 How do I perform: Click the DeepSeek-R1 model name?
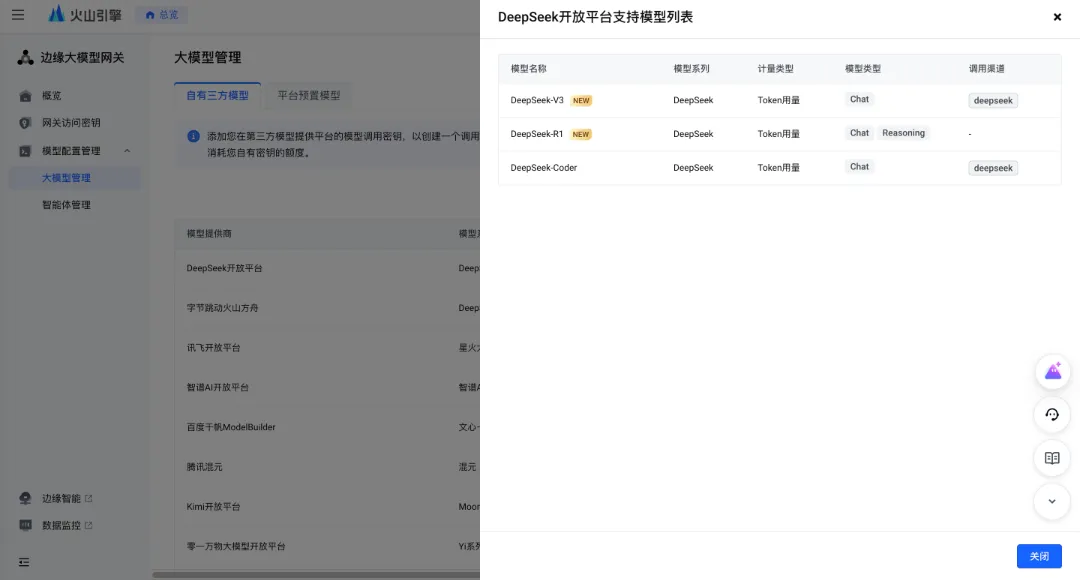tap(537, 134)
